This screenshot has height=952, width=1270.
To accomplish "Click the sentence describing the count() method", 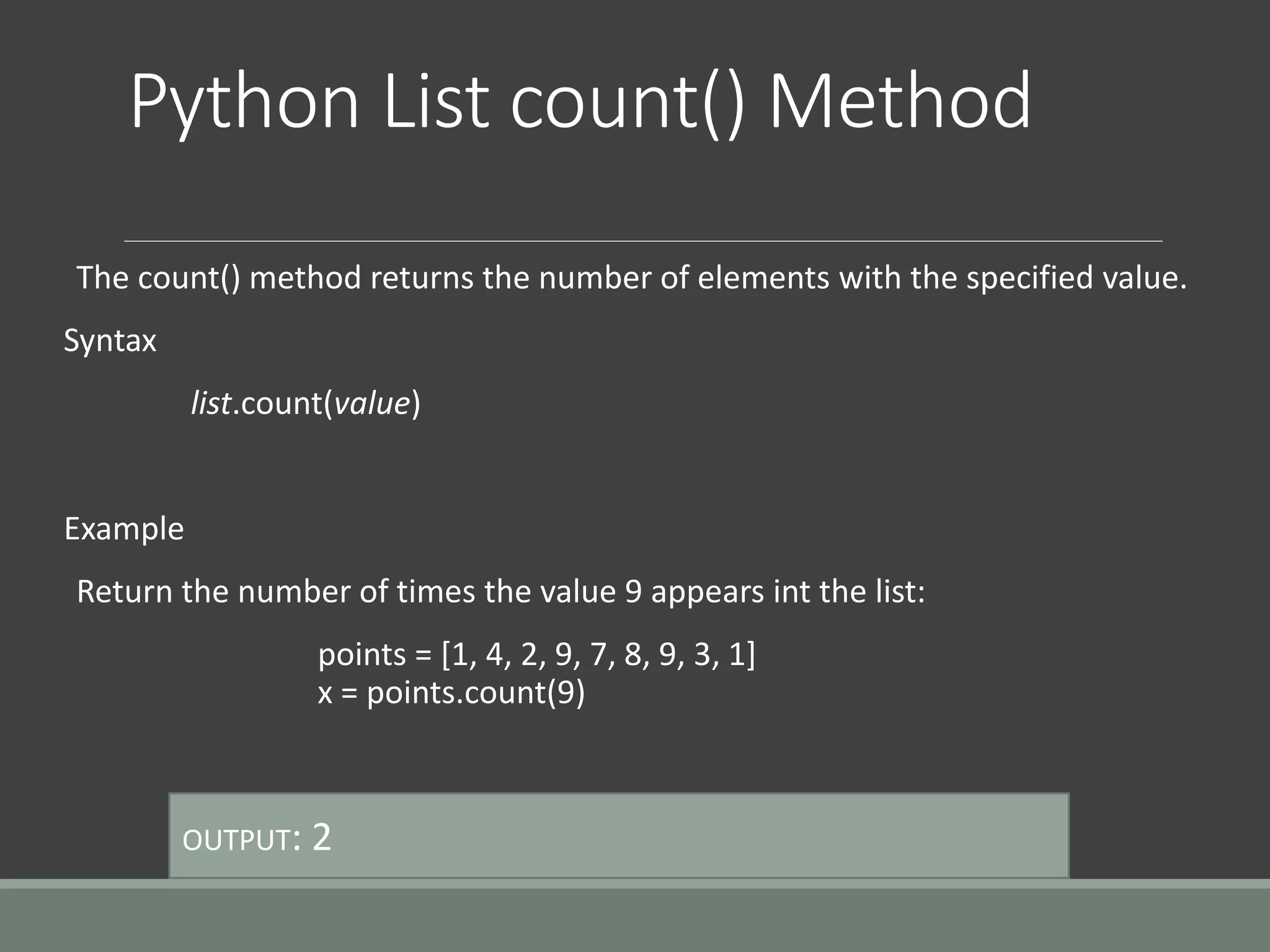I will tap(631, 278).
